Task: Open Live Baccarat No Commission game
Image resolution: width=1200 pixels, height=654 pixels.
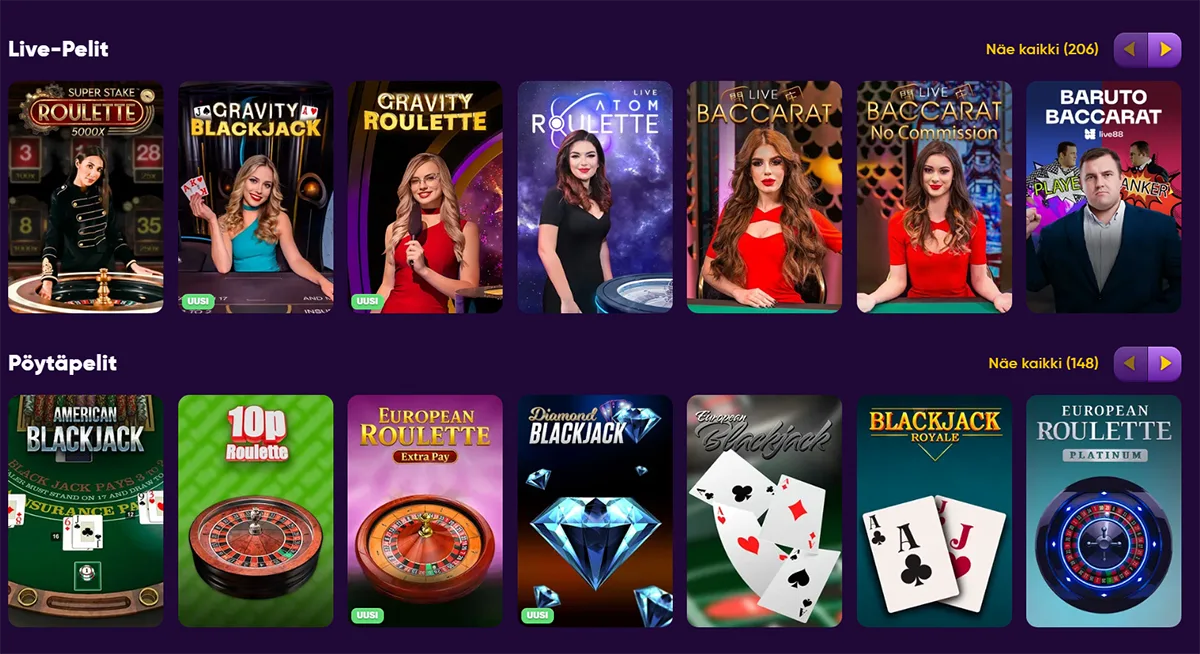Action: (x=934, y=197)
